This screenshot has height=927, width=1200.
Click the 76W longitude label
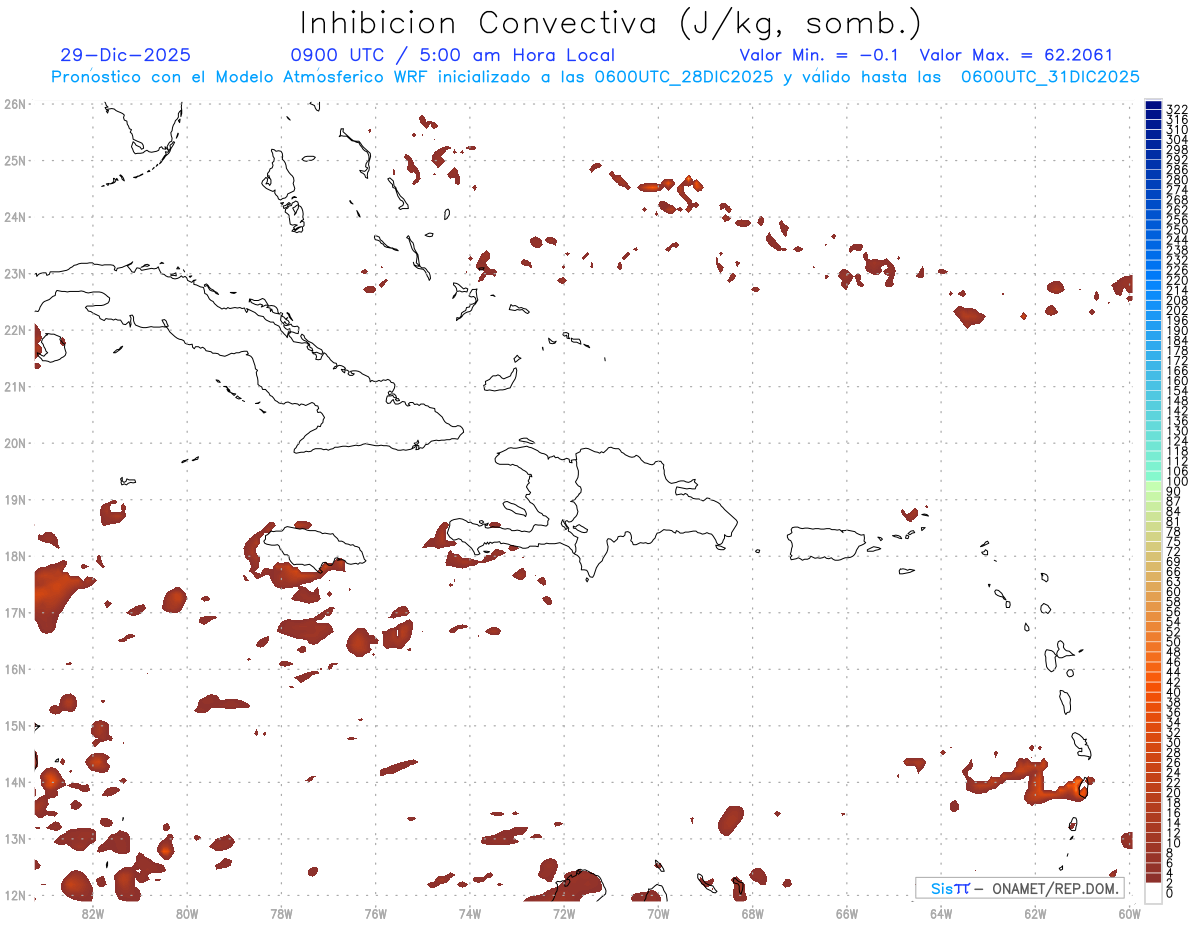point(375,913)
